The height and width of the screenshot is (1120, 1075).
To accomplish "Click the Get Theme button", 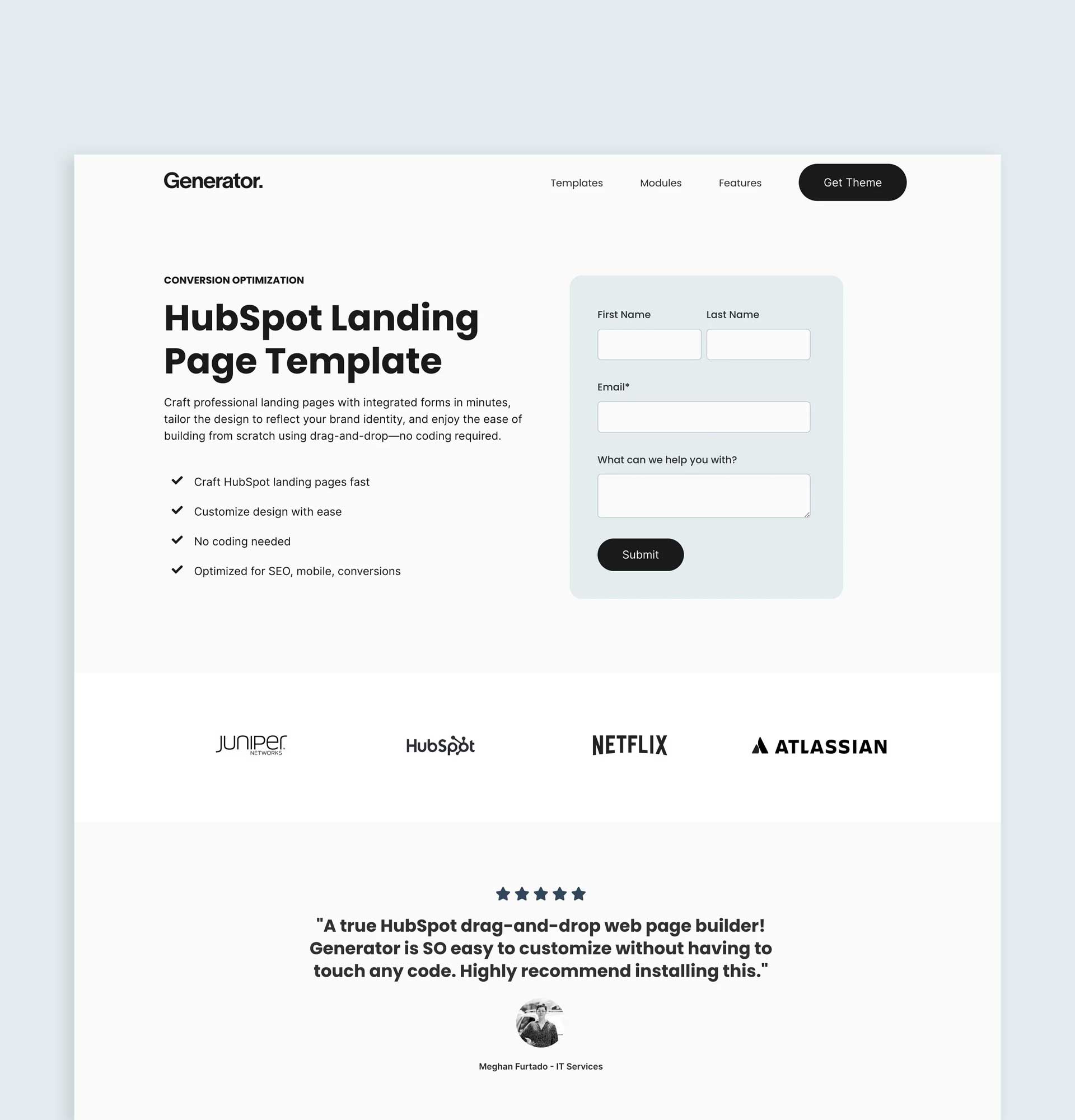I will click(853, 182).
